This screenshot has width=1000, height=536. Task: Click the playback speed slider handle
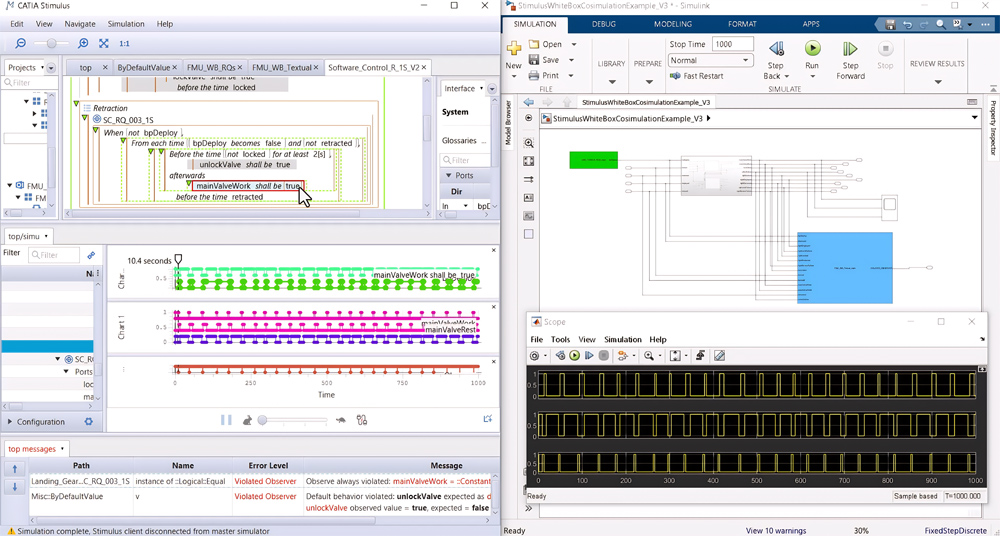262,420
